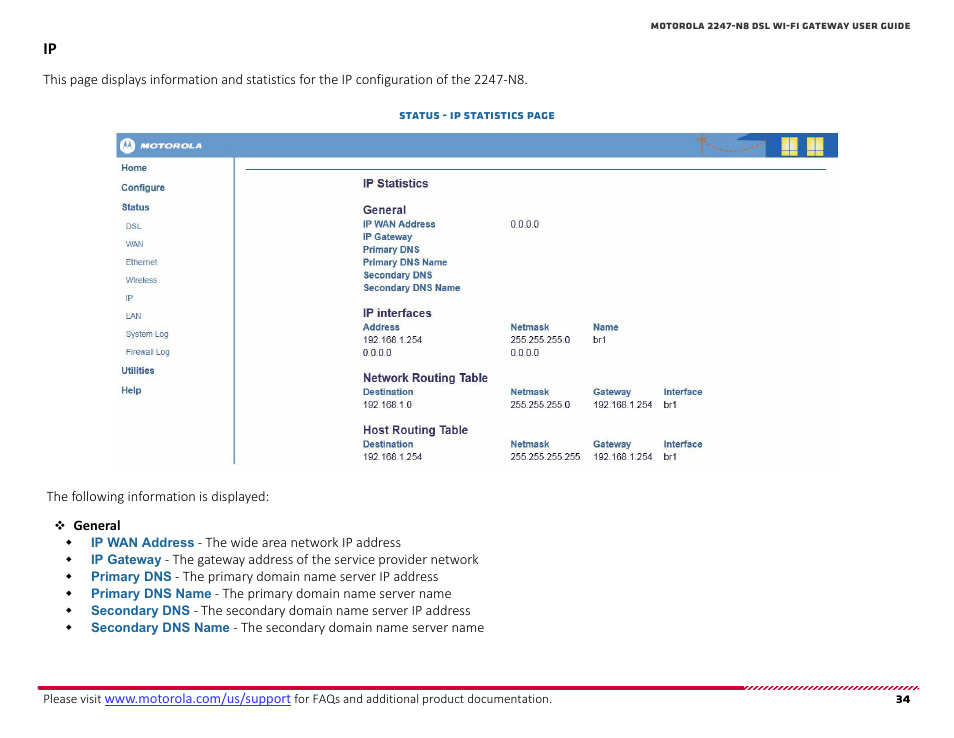Click IP WAN Address term in bullet list
Image resolution: width=954 pixels, height=738 pixels.
(x=142, y=543)
